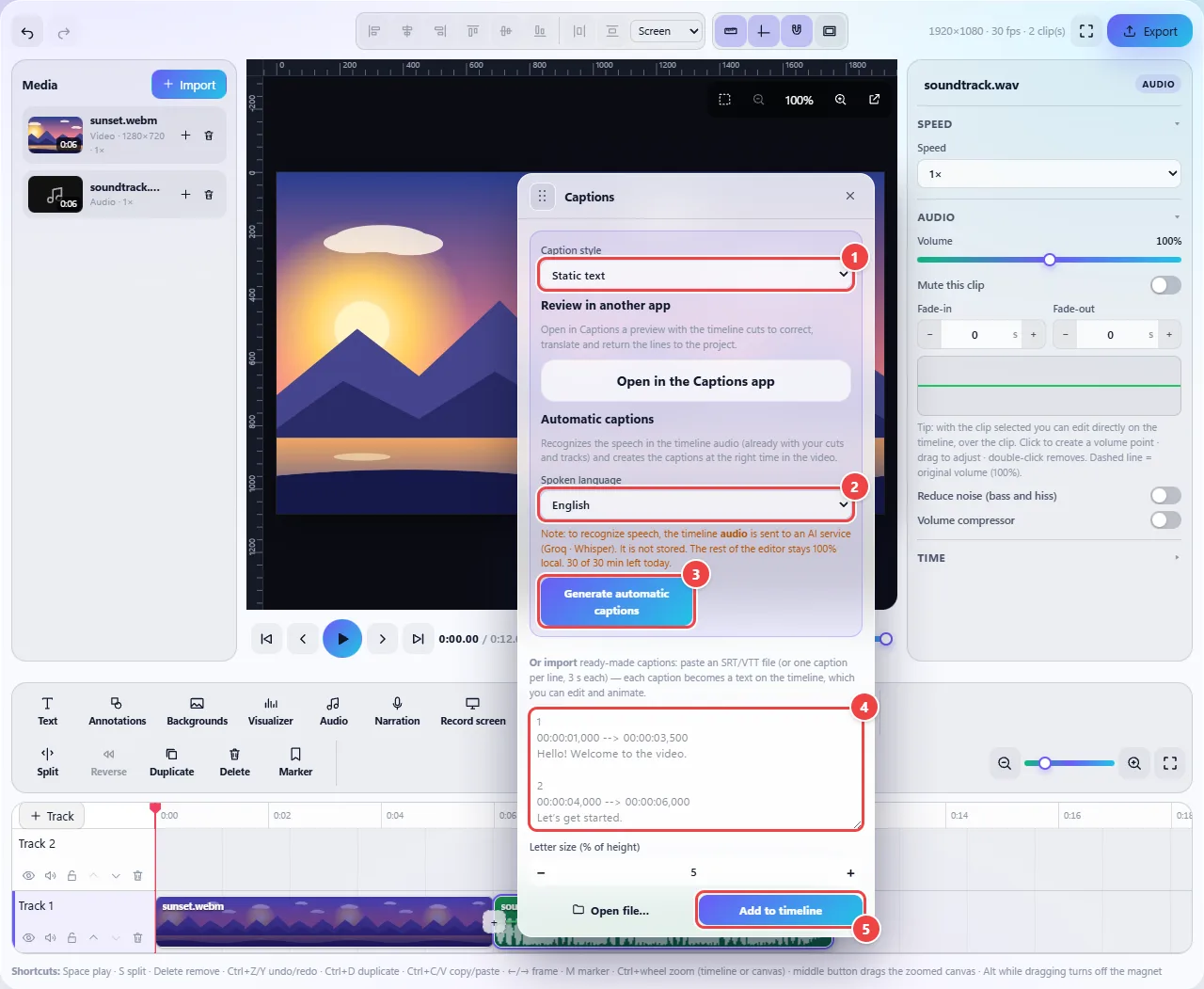The width and height of the screenshot is (1204, 989).
Task: Open the Narration tool
Action: tap(397, 711)
